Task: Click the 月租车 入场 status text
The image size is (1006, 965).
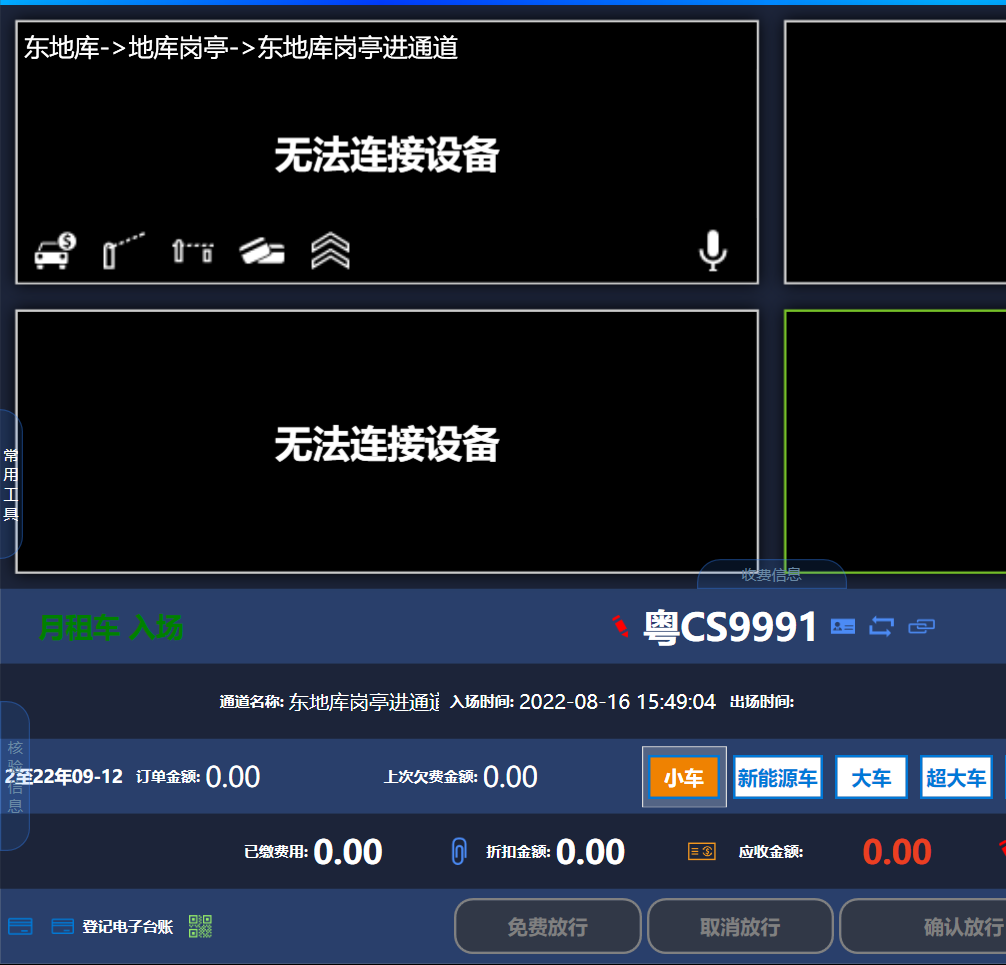Action: click(111, 627)
